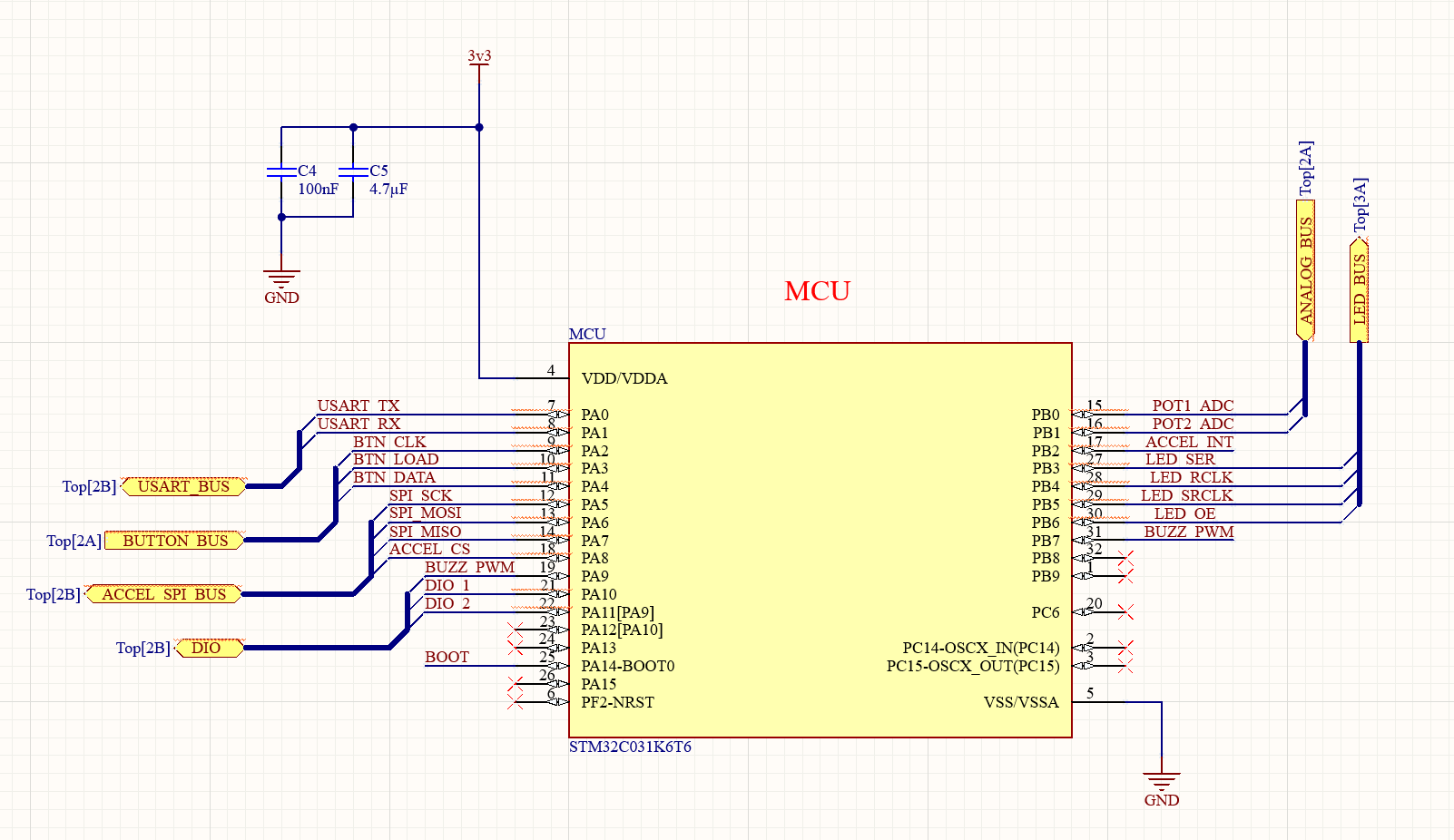Screen dimensions: 1454x840
Task: Click the VDD/VDDA pin name
Action: (x=624, y=378)
